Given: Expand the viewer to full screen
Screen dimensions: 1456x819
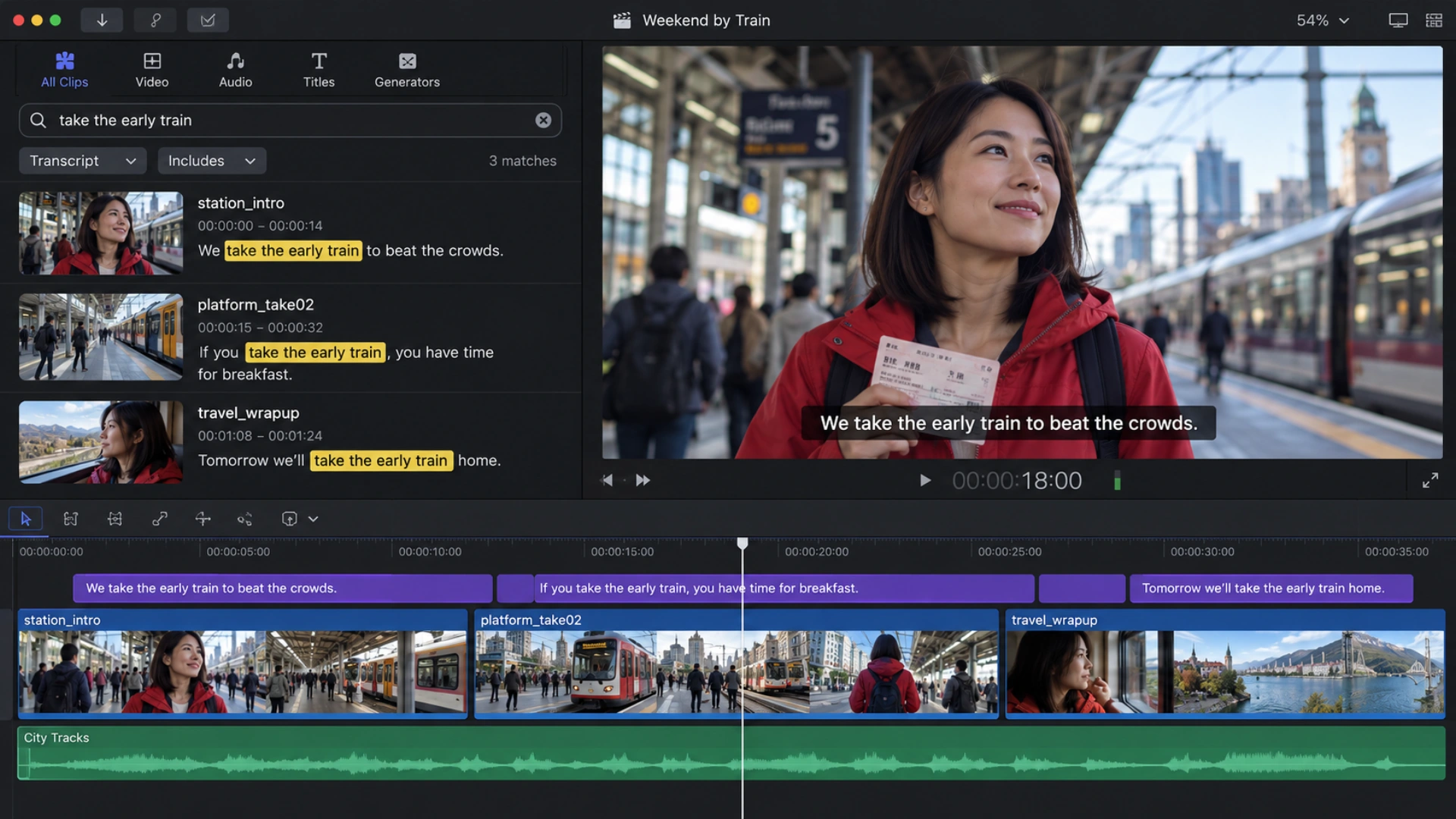Looking at the screenshot, I should [x=1430, y=481].
